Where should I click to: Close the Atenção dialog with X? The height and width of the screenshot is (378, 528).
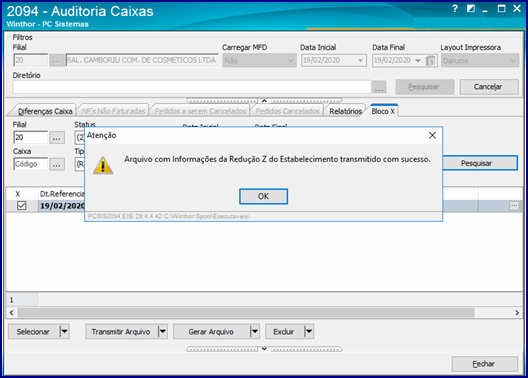pyautogui.click(x=432, y=135)
